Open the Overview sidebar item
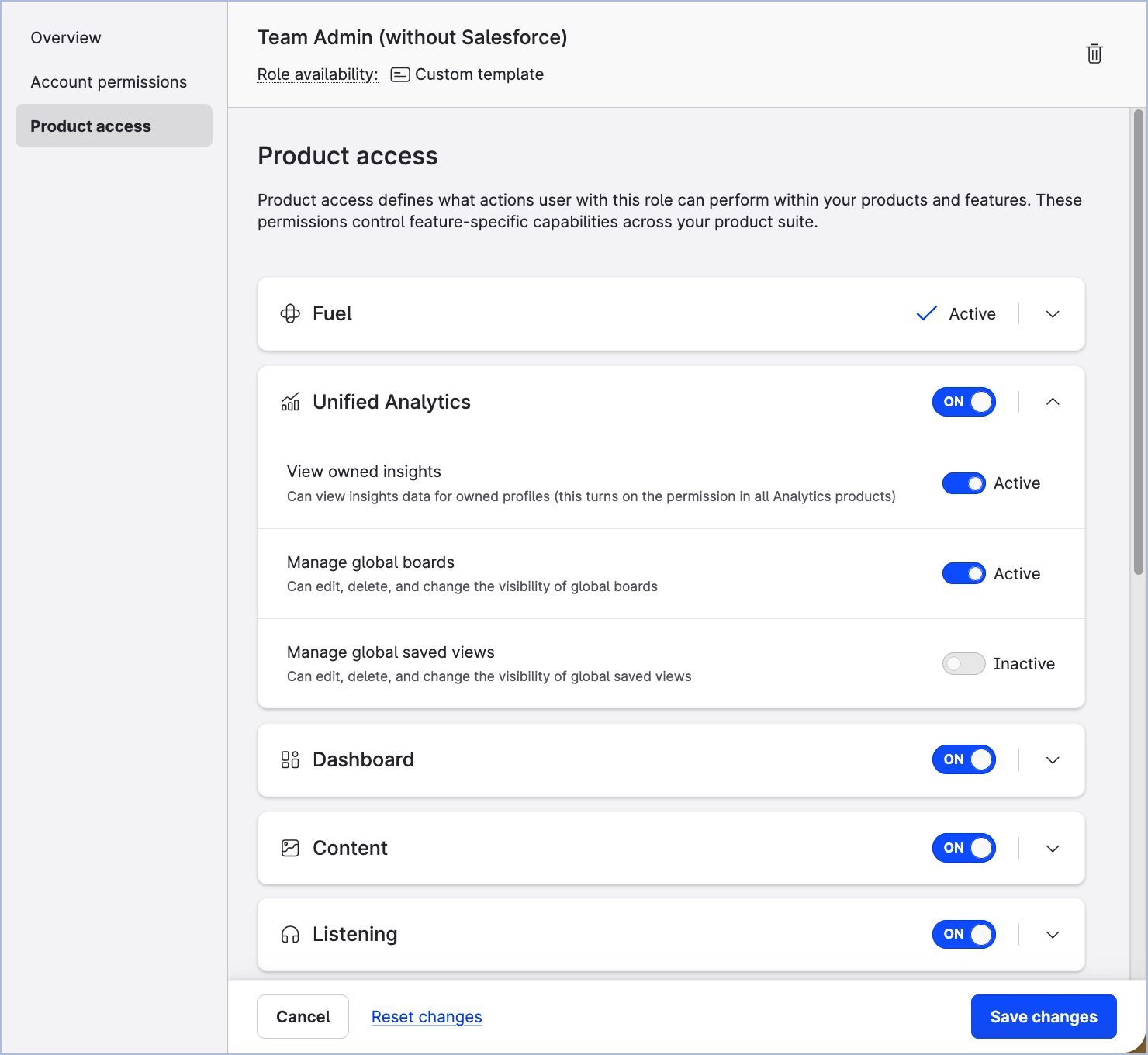 (x=66, y=38)
